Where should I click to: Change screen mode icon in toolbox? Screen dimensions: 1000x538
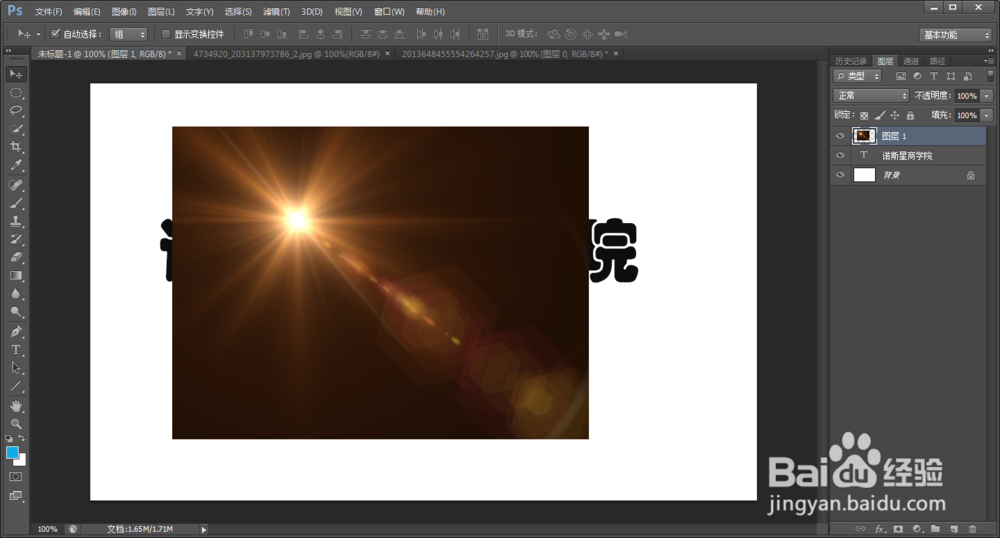[x=16, y=495]
